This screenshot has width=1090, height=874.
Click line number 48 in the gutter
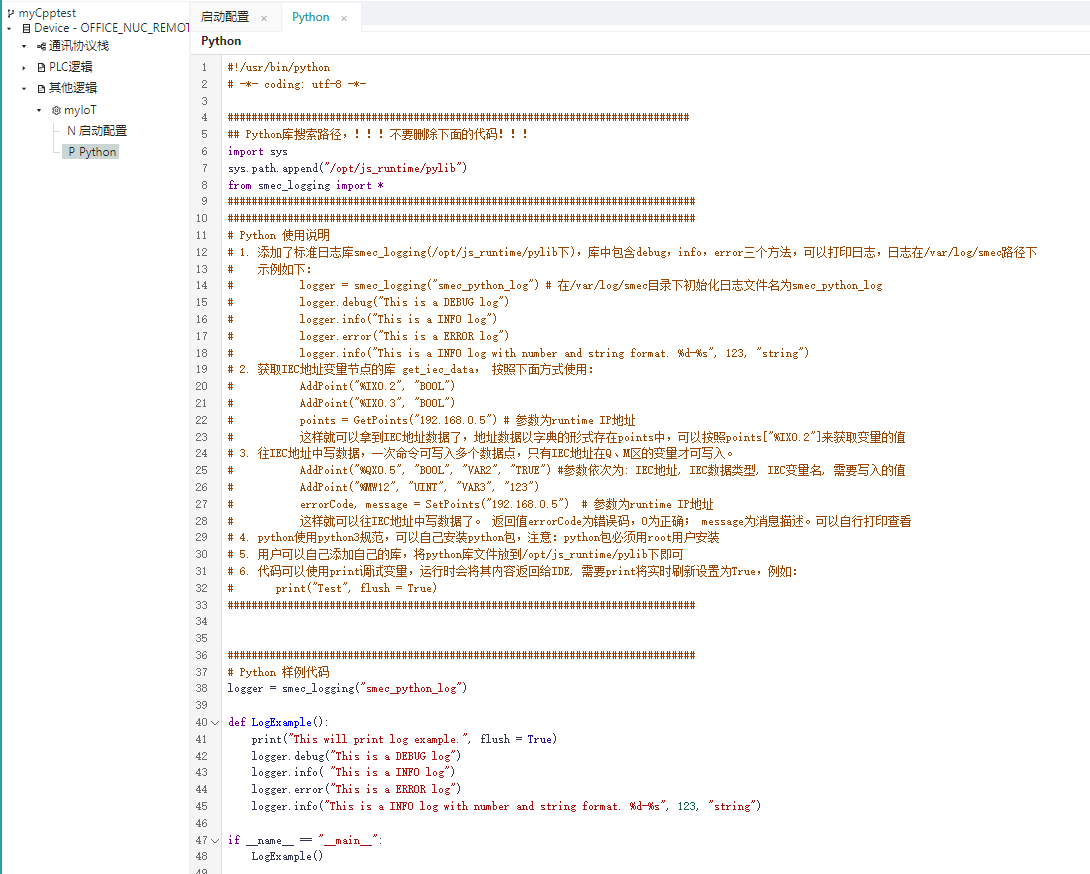(x=202, y=857)
